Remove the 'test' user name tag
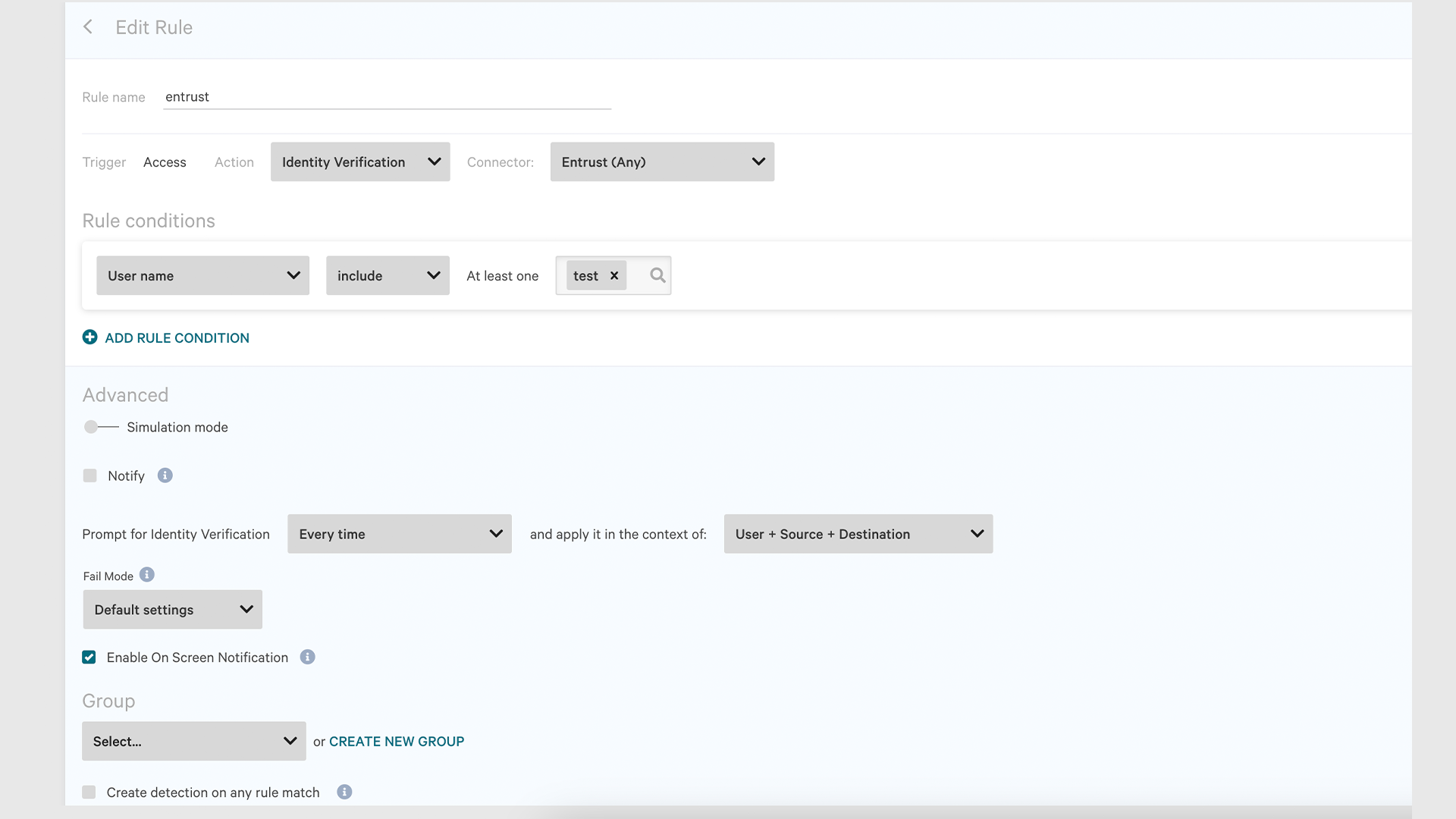The height and width of the screenshot is (819, 1456). click(614, 276)
